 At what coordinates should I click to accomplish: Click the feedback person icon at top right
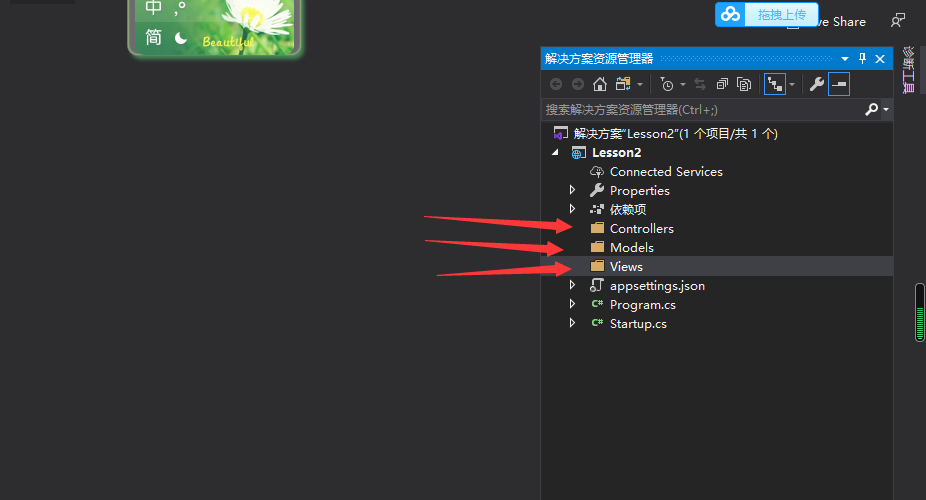tap(898, 21)
